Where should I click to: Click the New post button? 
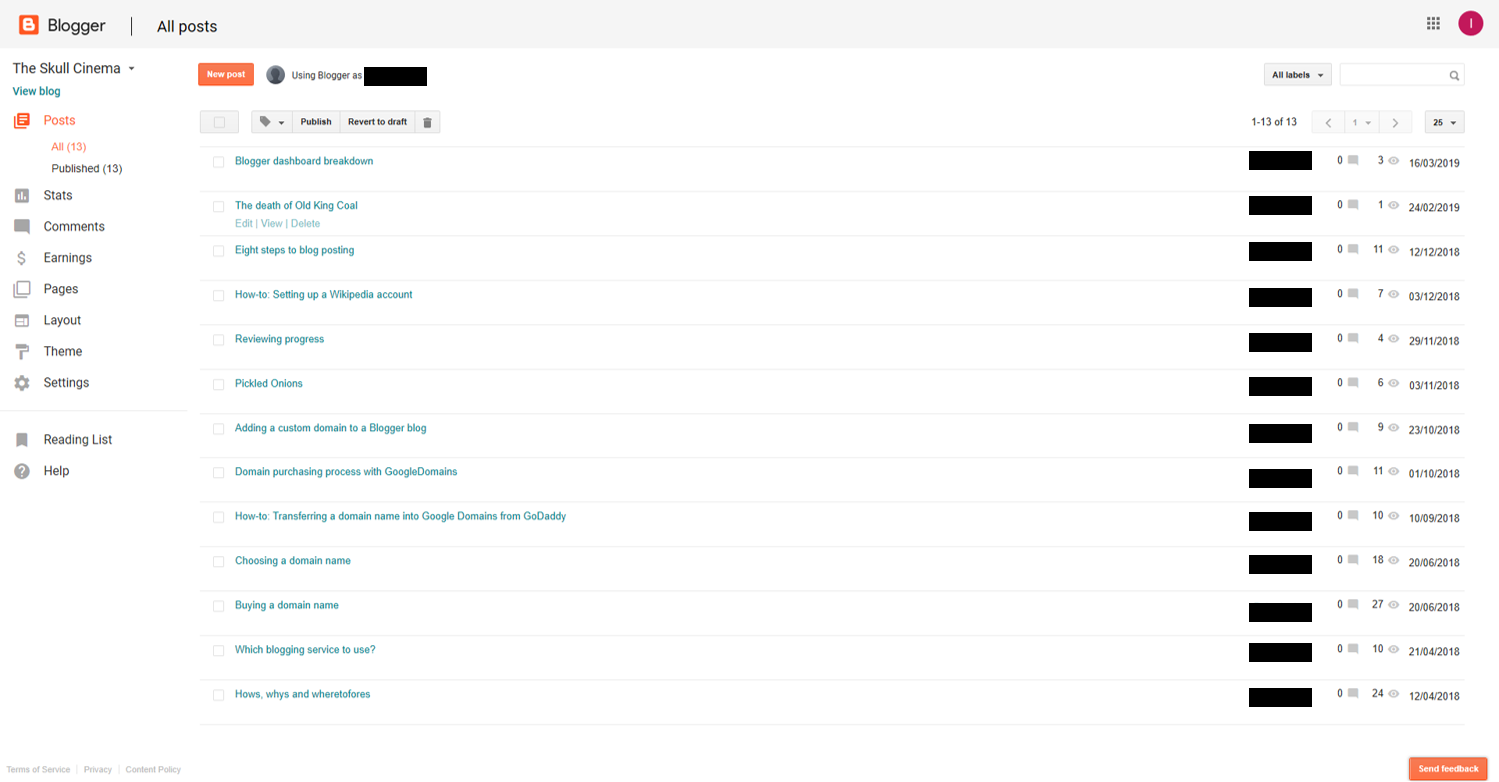225,74
